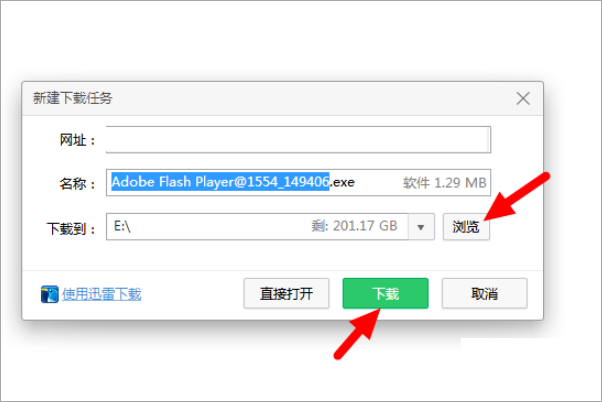
Task: Click the green 下载 button
Action: click(x=385, y=293)
